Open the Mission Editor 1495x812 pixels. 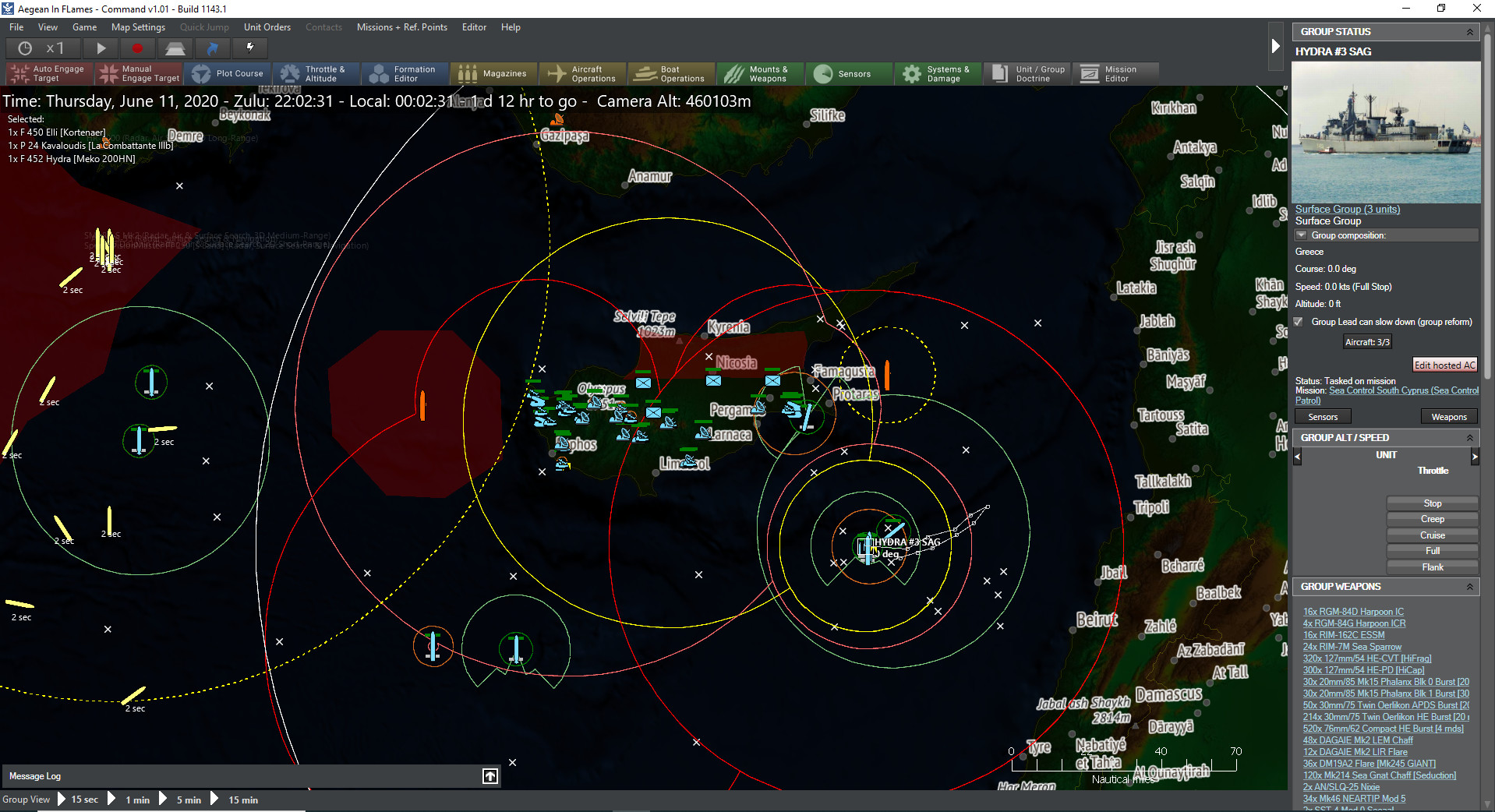tap(1115, 73)
